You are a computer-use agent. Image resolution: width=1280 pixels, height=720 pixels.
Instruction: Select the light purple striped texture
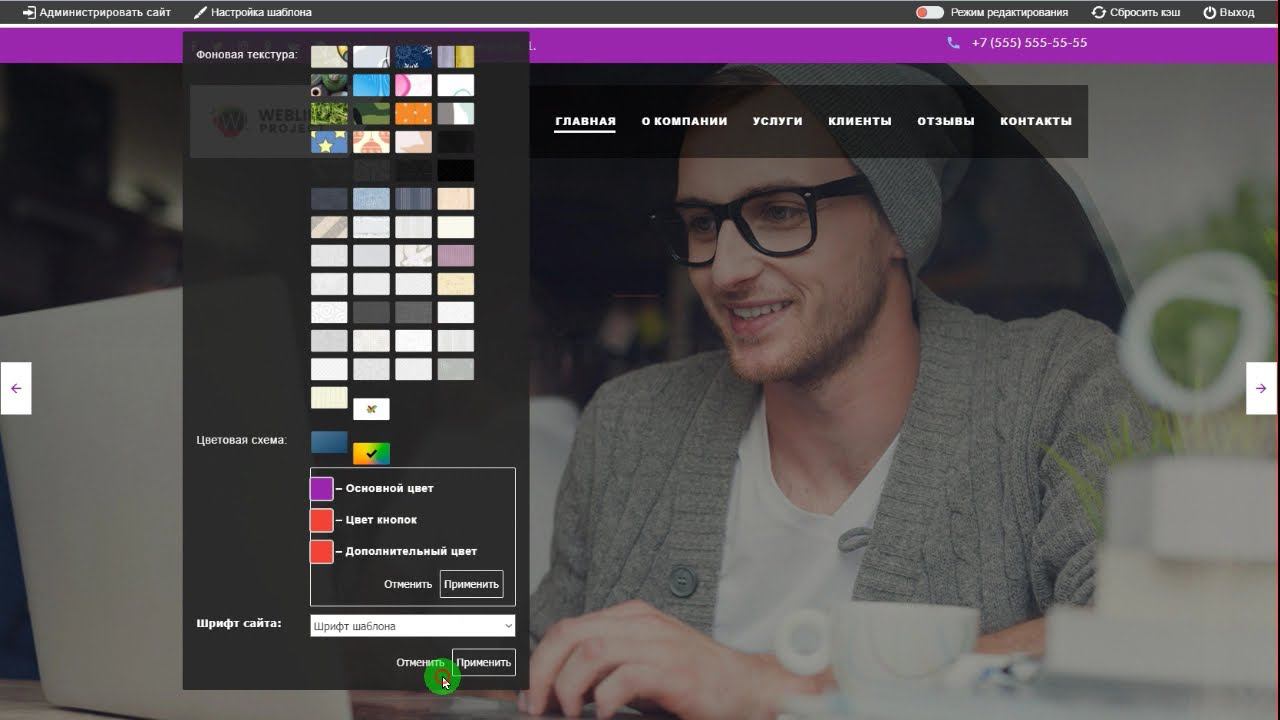[x=455, y=255]
